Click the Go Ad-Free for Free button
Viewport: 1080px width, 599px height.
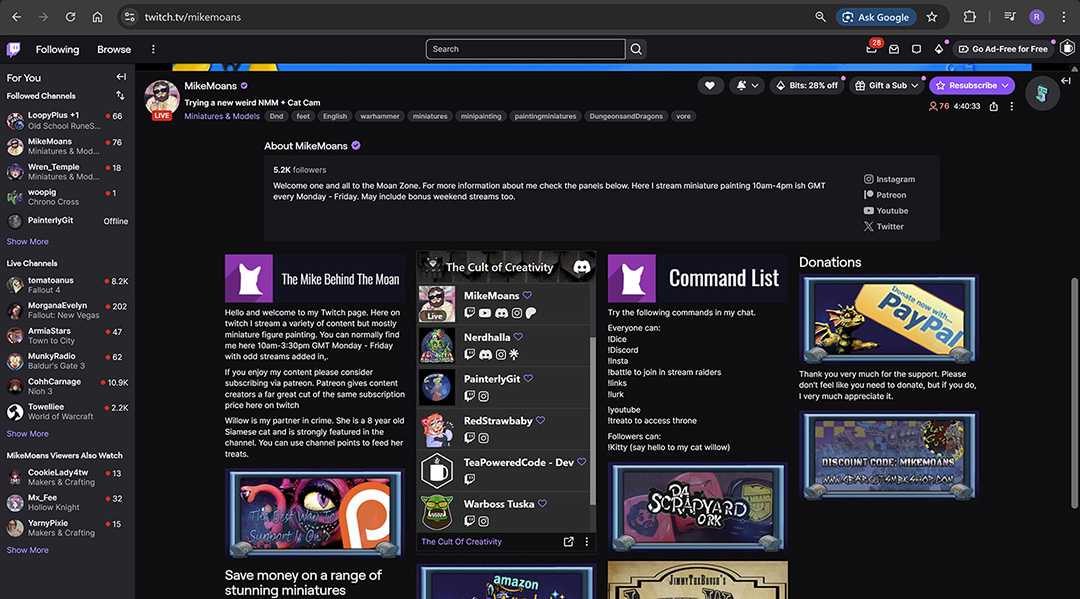1001,49
